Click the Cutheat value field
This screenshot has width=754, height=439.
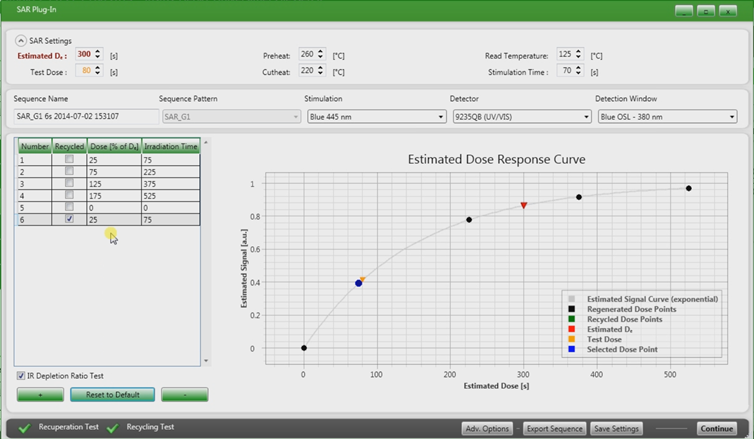[308, 71]
